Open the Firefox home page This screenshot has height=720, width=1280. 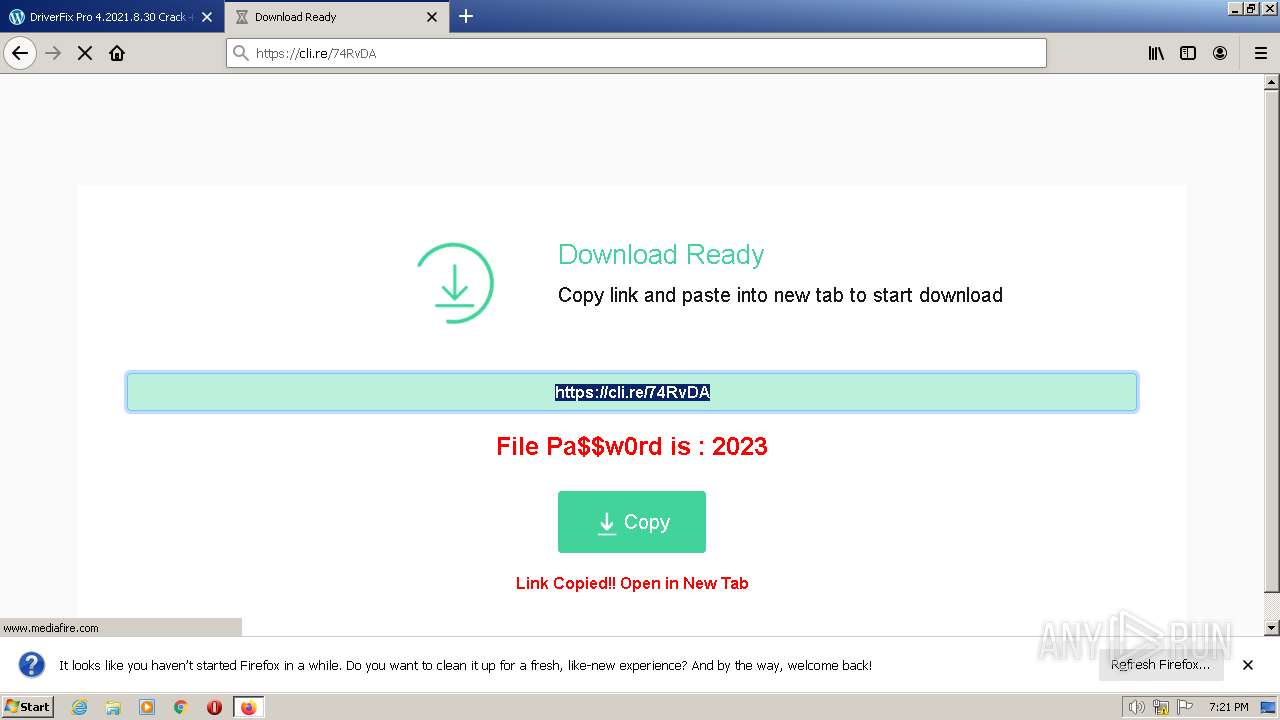(117, 53)
